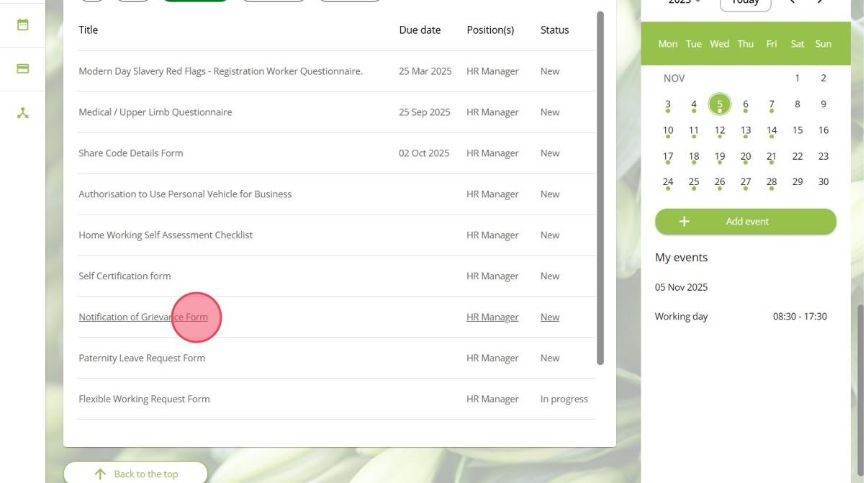Open the Share Code Details Form
Viewport: 864px width, 483px height.
(x=131, y=153)
